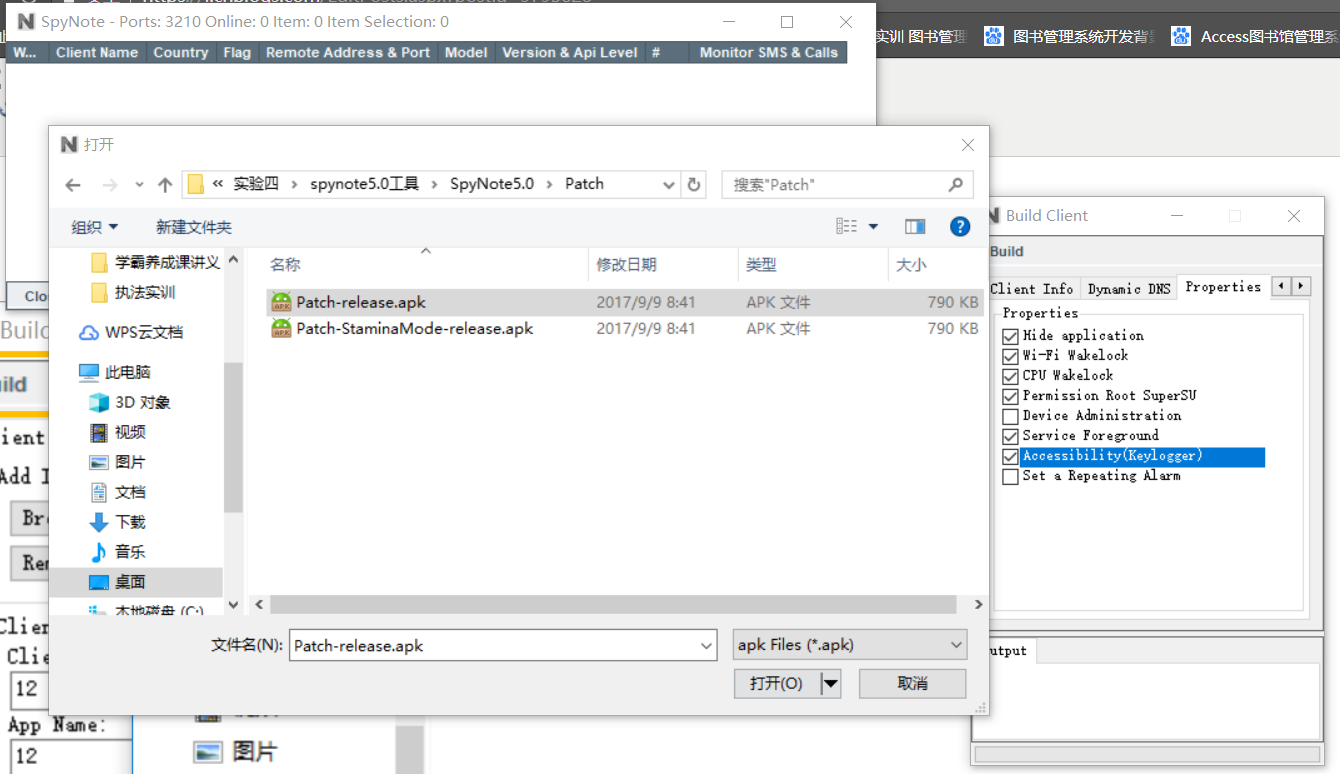
Task: Disable Permission Root SuperSU checkbox
Action: coord(1010,396)
